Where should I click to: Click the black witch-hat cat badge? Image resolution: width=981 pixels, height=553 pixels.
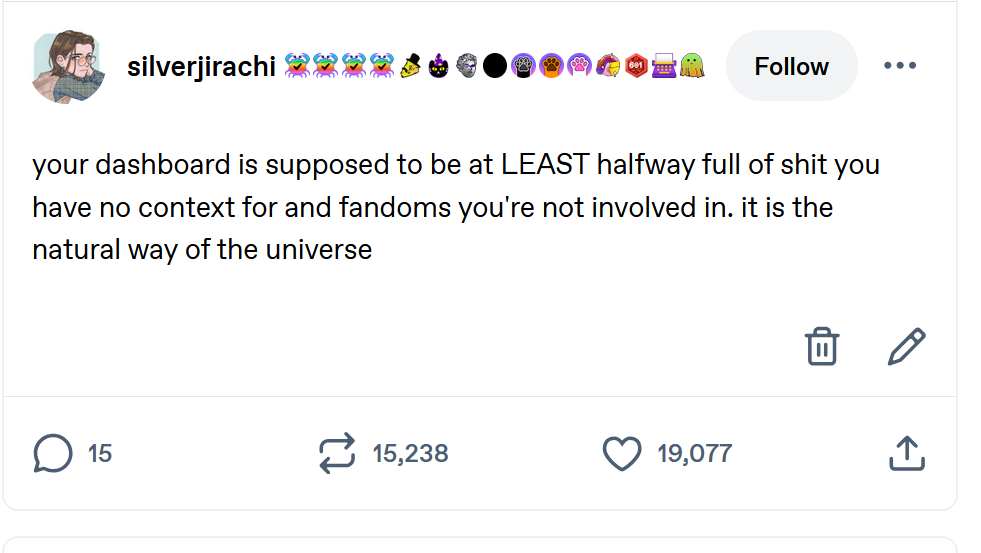click(x=438, y=67)
